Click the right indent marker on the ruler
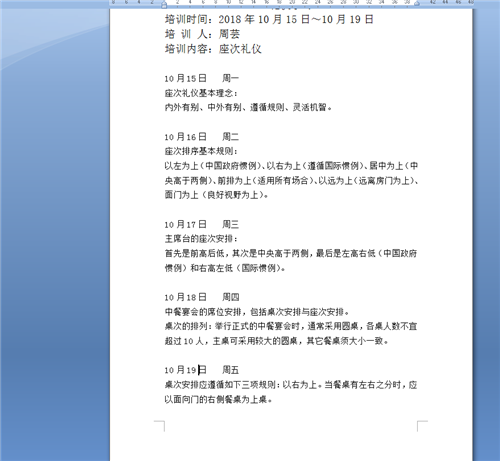500x461 pixels. coord(417,3)
